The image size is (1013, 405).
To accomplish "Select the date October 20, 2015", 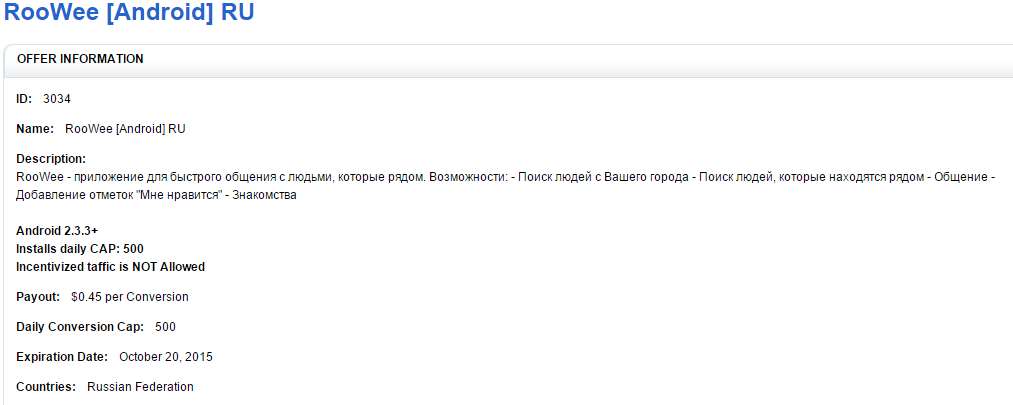I will click(x=166, y=357).
